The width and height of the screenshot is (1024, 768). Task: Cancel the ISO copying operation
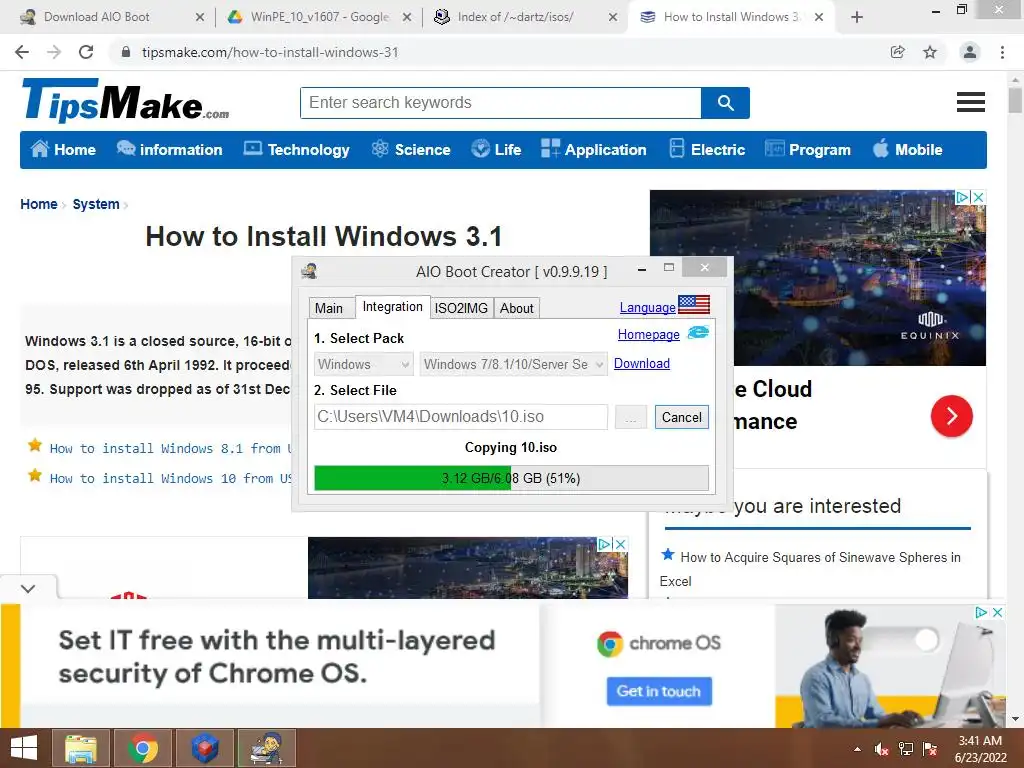click(x=682, y=417)
